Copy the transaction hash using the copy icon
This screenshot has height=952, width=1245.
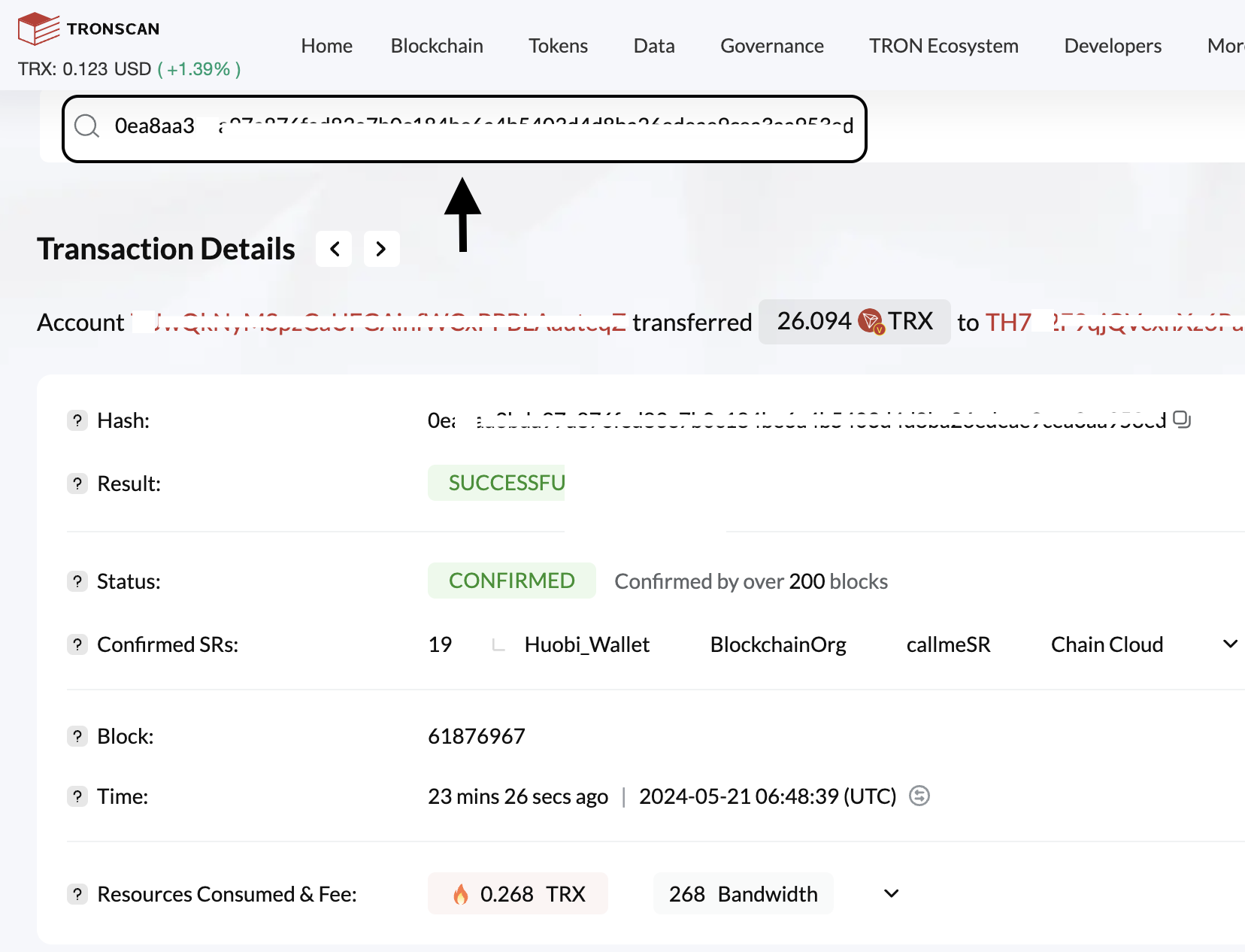[1180, 420]
